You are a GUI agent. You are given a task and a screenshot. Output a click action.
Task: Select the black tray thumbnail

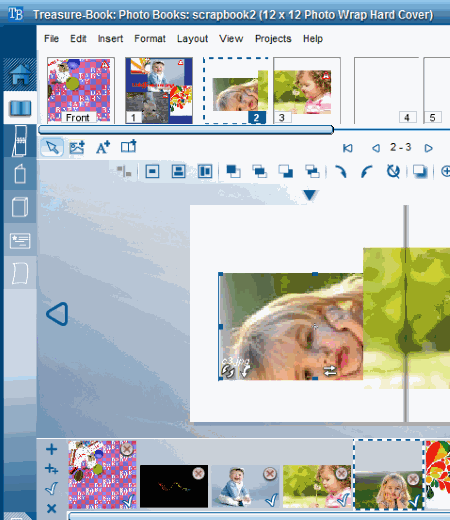coord(174,486)
